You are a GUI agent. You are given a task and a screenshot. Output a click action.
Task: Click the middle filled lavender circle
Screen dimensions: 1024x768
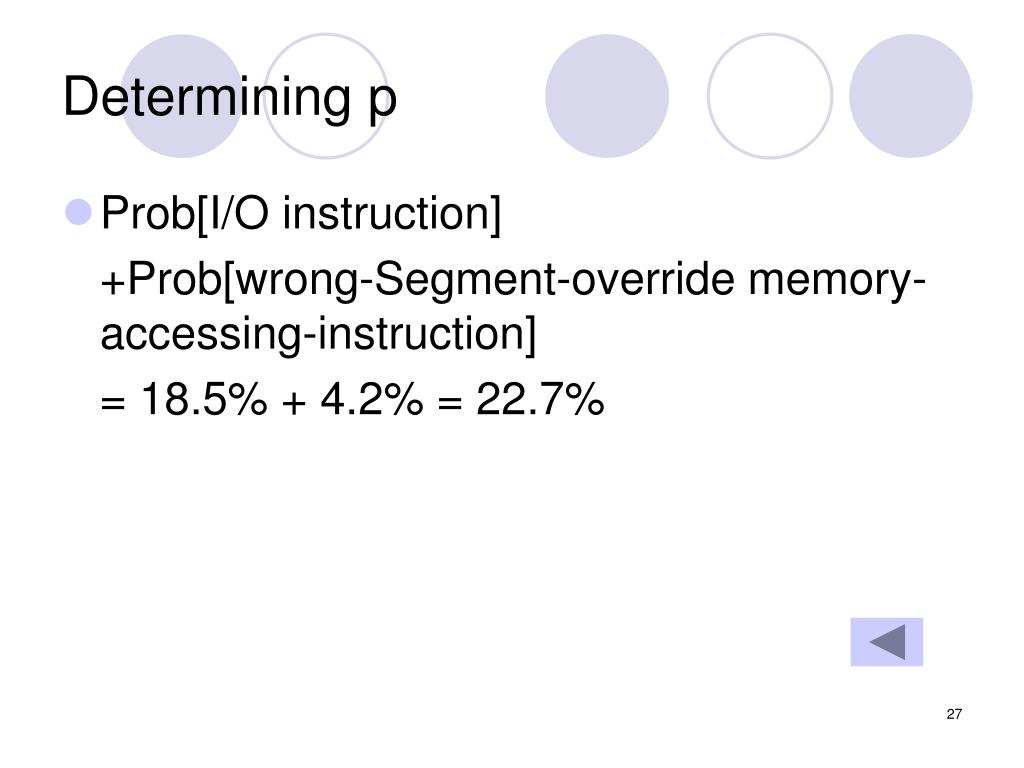click(x=607, y=96)
